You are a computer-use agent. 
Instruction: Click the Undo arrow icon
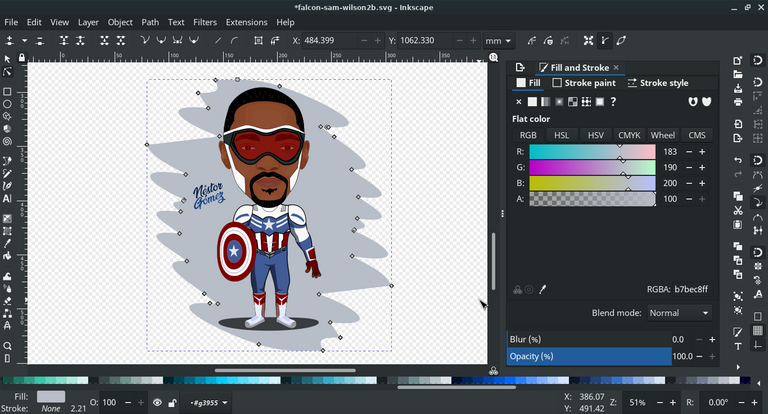click(x=738, y=160)
